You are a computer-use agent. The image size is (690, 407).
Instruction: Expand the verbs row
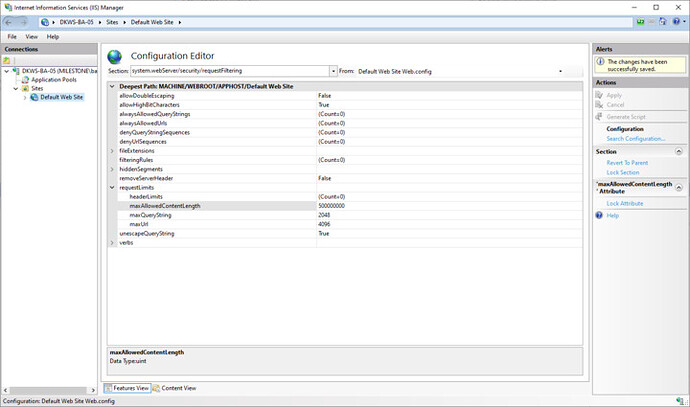pos(112,243)
